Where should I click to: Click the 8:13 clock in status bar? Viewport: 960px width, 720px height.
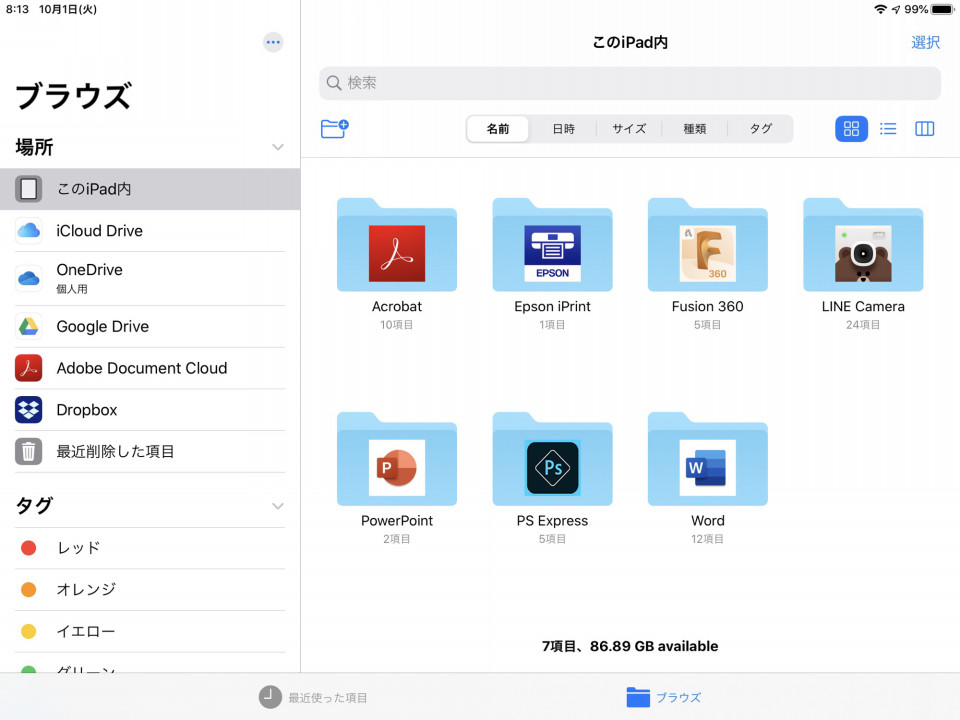(17, 9)
